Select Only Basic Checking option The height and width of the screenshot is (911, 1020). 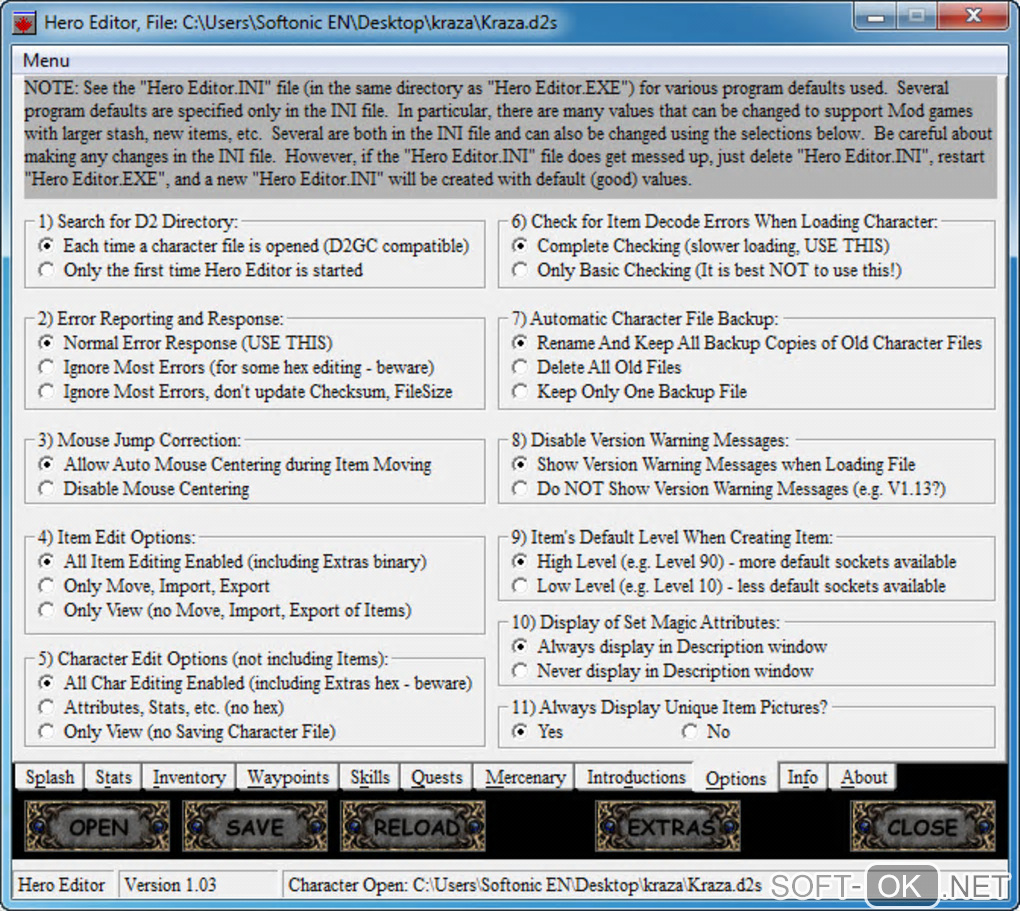[707, 270]
